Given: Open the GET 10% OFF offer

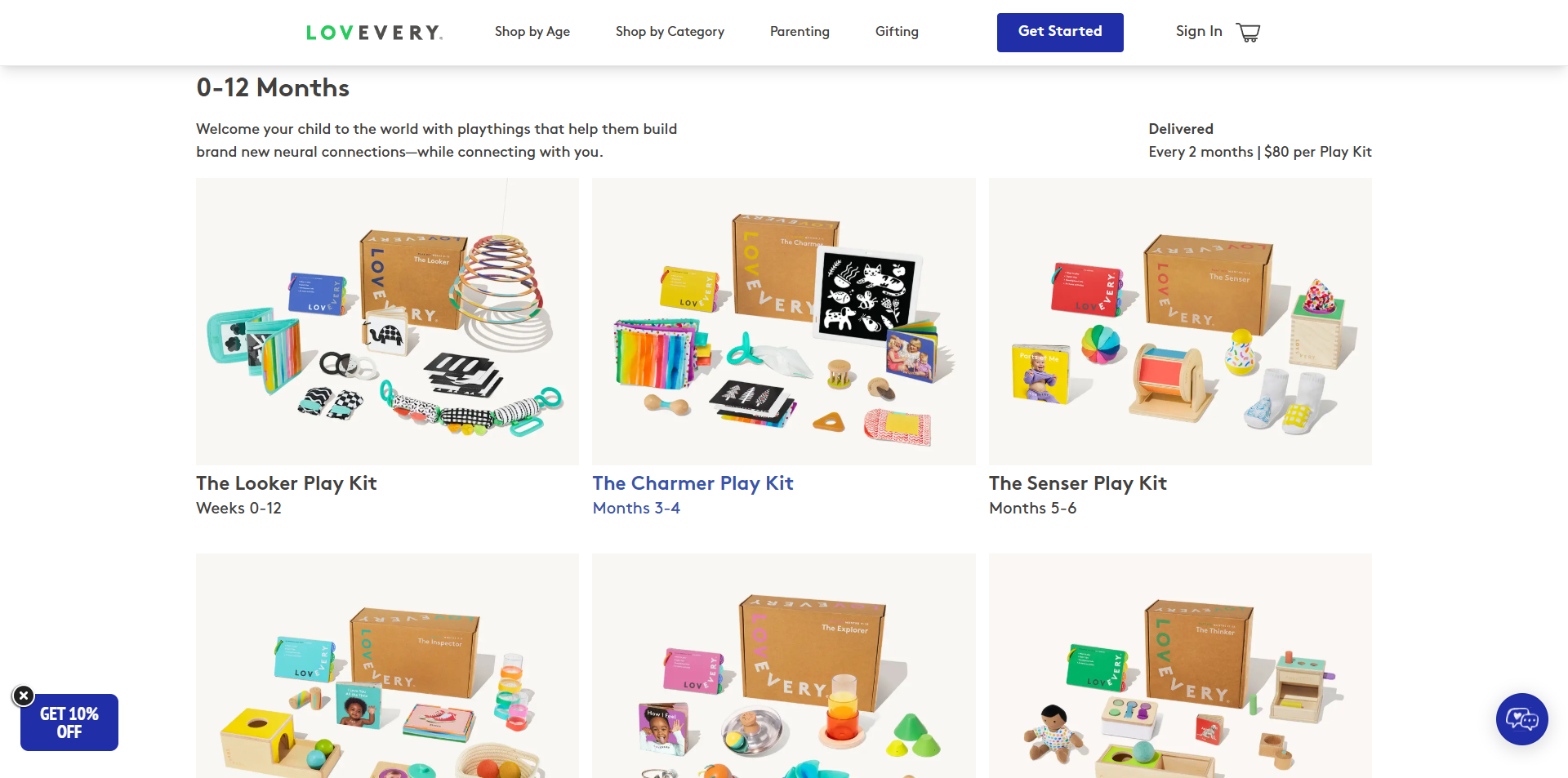Looking at the screenshot, I should click(x=69, y=722).
